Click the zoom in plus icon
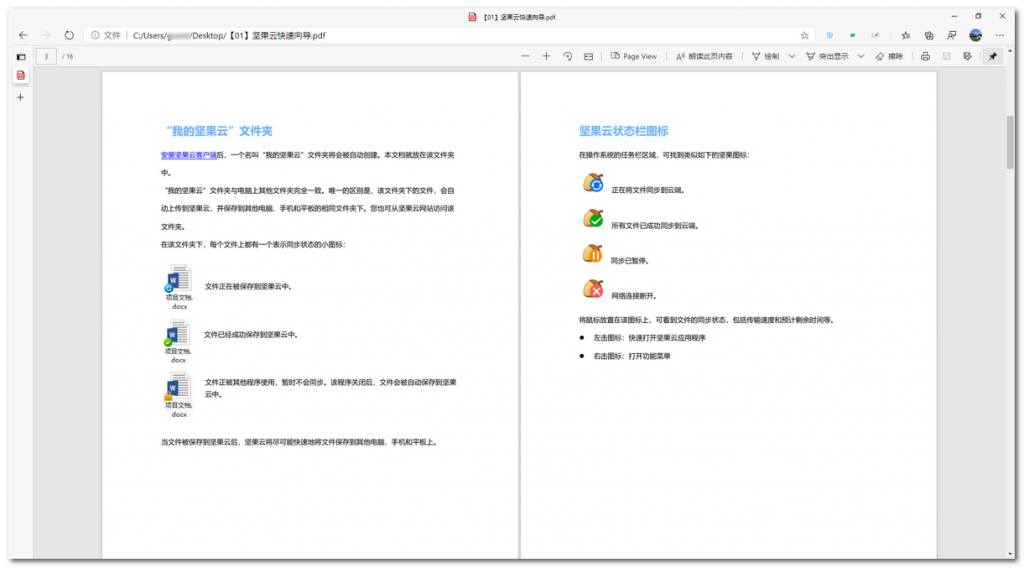Image resolution: width=1024 pixels, height=568 pixels. pos(546,56)
